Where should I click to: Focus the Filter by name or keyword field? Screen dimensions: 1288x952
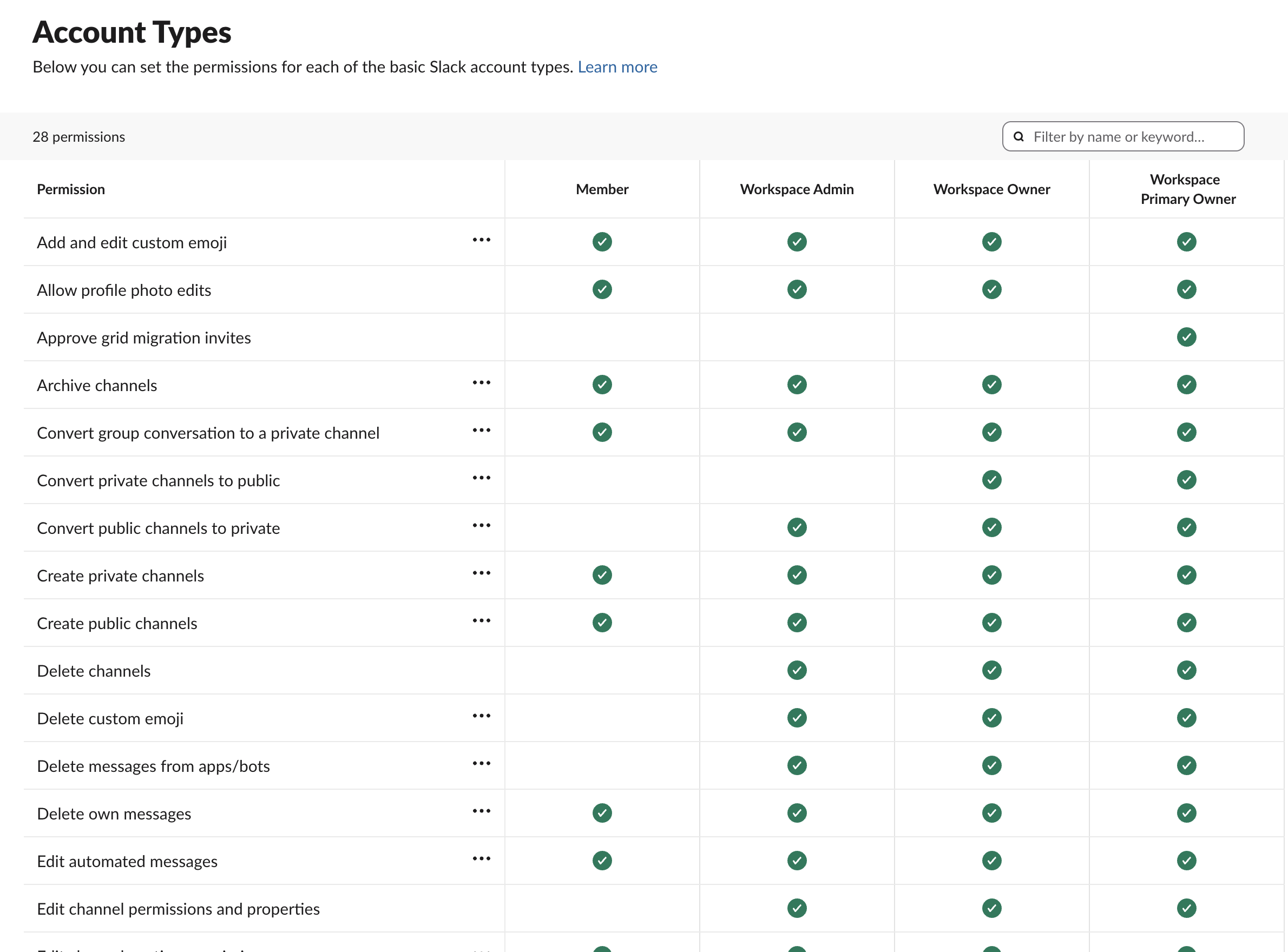tap(1122, 136)
